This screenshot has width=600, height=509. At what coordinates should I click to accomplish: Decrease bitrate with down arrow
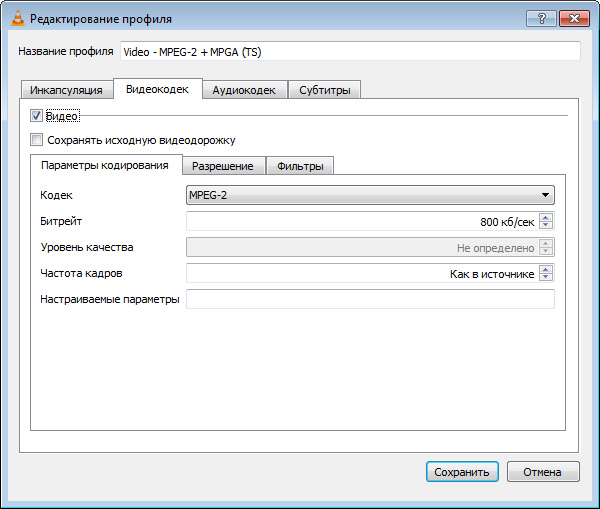[546, 225]
